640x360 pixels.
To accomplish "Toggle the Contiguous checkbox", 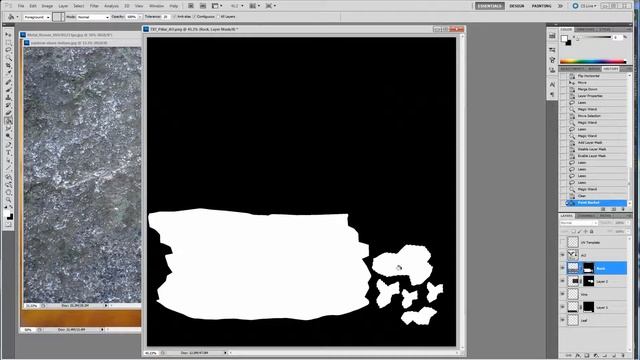I will click(x=194, y=17).
